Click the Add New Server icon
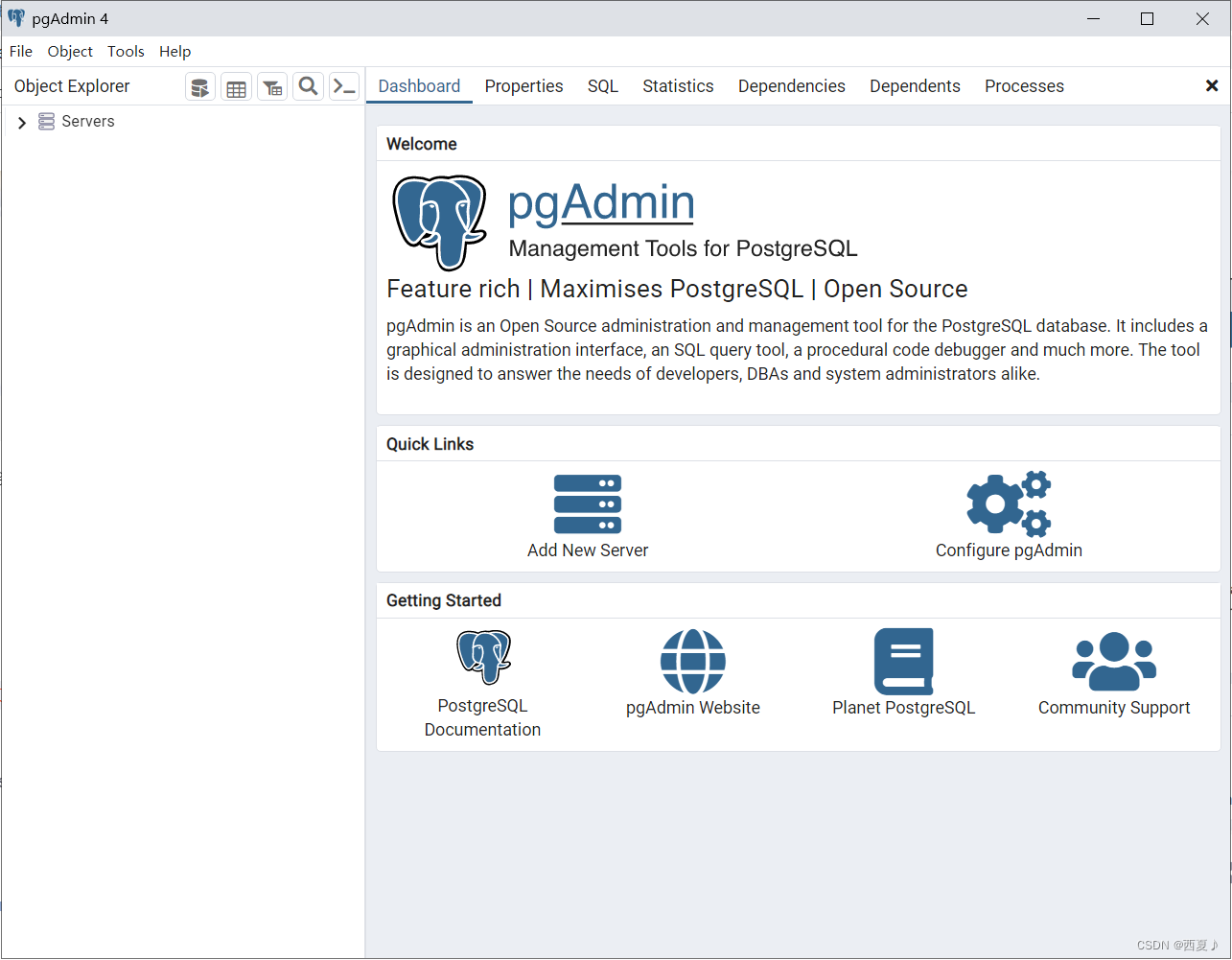Image resolution: width=1232 pixels, height=960 pixels. [588, 504]
